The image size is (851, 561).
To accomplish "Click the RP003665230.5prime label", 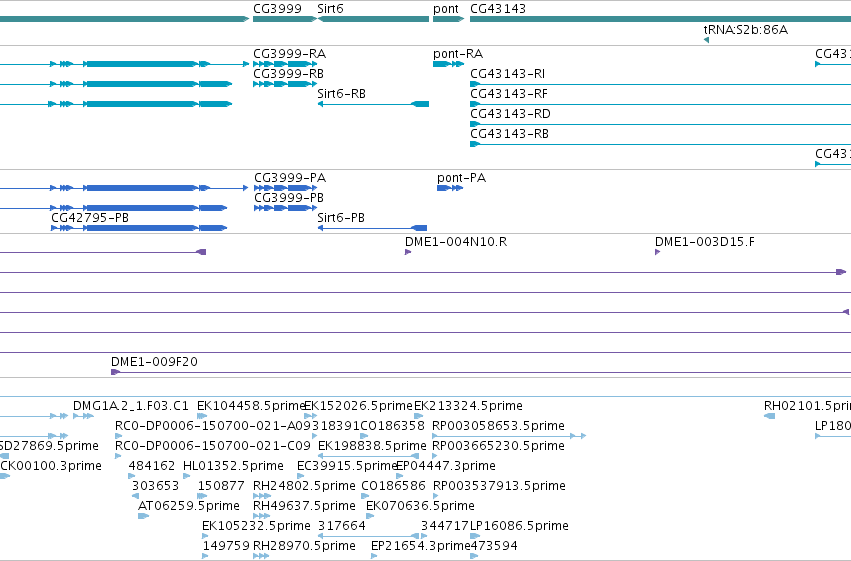I will tap(499, 447).
